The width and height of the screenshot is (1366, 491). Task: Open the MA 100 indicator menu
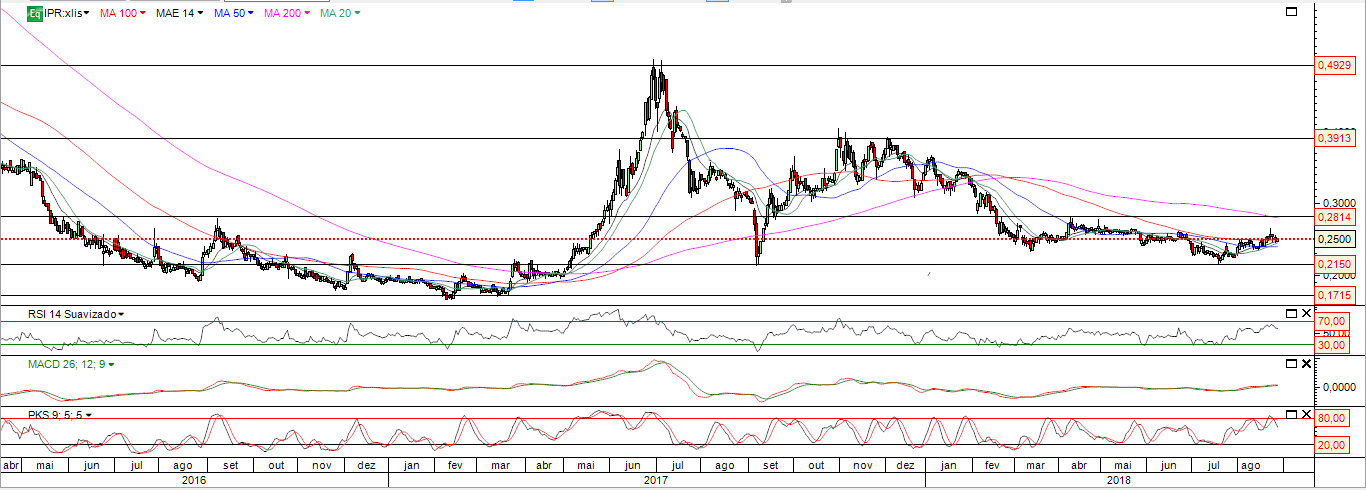(123, 13)
